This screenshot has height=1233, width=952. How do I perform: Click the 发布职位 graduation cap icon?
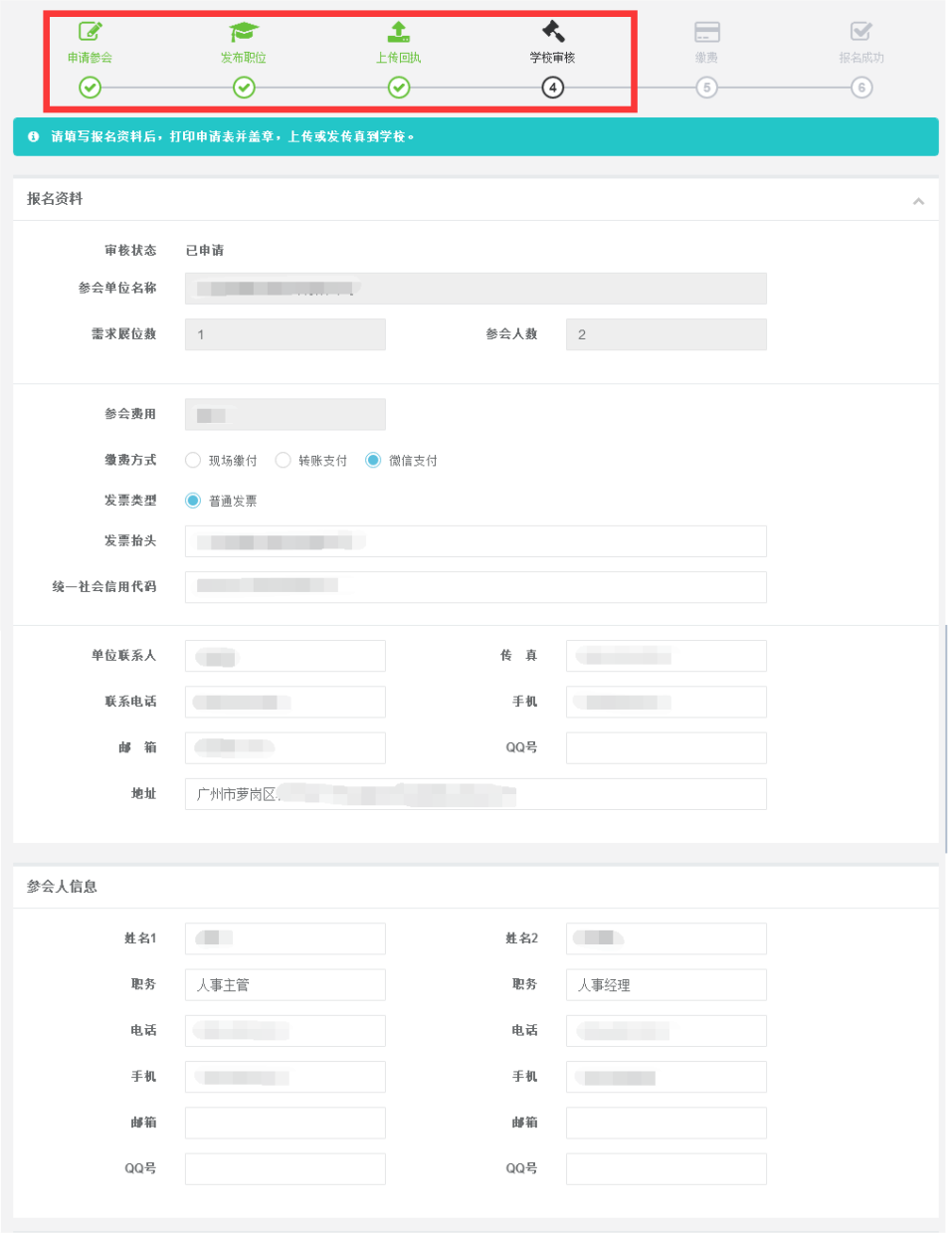[244, 32]
